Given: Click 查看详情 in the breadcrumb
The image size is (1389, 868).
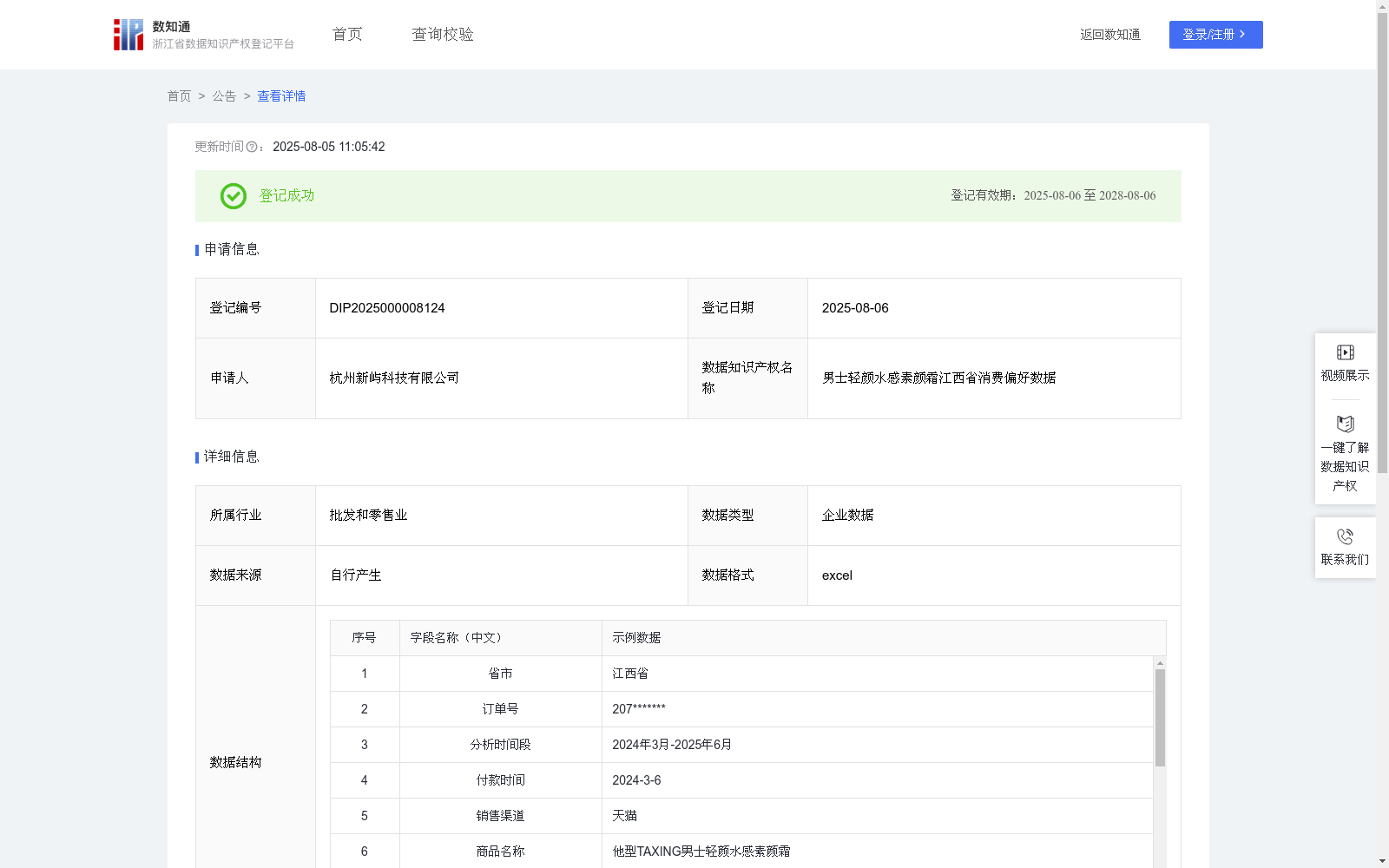Looking at the screenshot, I should (281, 96).
